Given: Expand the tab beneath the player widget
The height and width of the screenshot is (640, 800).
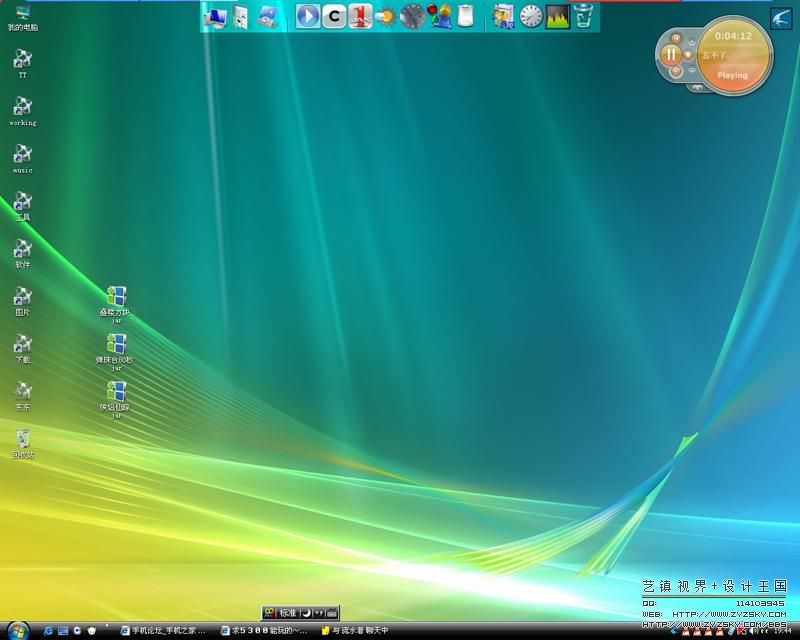Looking at the screenshot, I should coord(696,88).
